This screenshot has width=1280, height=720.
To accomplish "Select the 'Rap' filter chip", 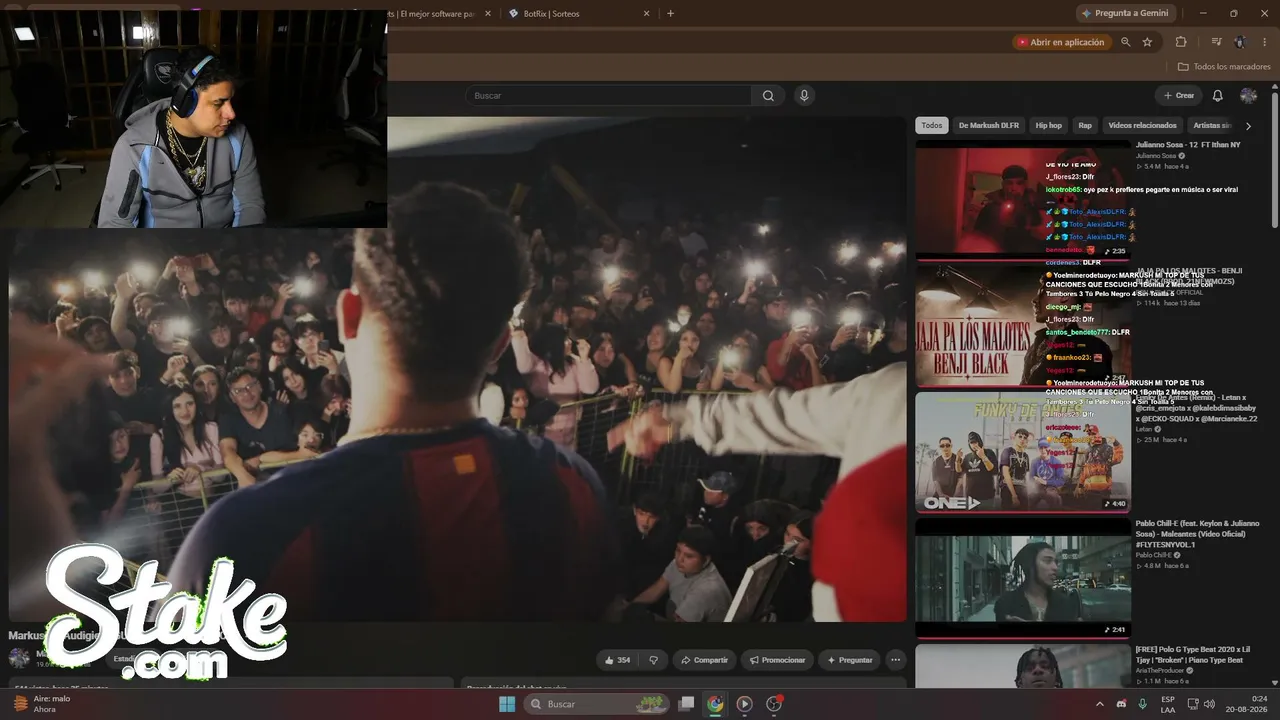I will pos(1085,126).
